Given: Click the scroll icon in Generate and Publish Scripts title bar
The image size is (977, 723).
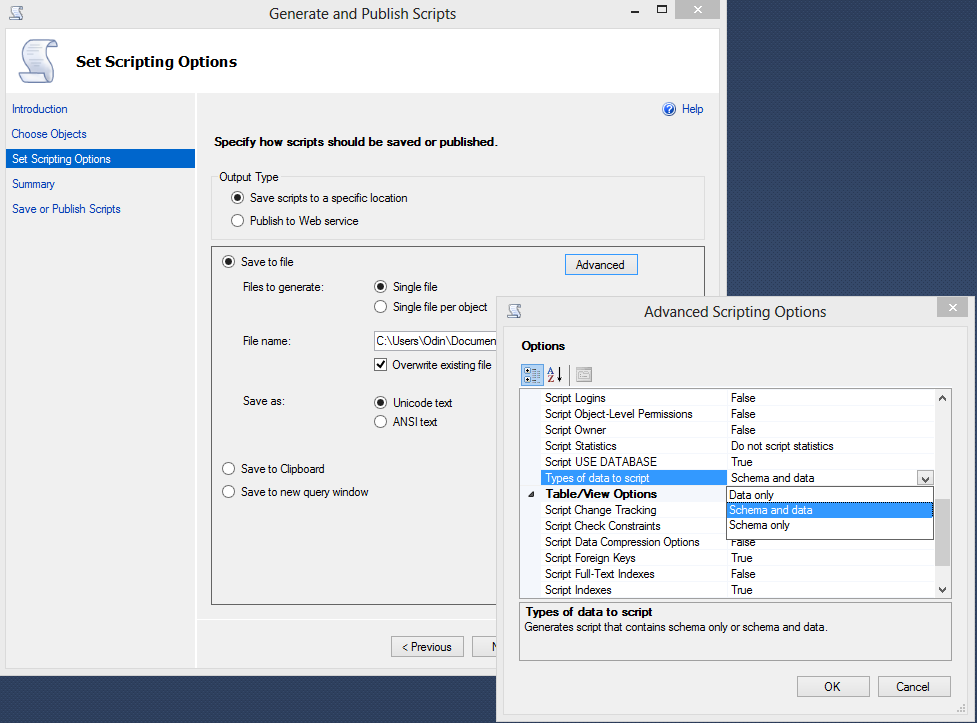Looking at the screenshot, I should click(x=14, y=13).
